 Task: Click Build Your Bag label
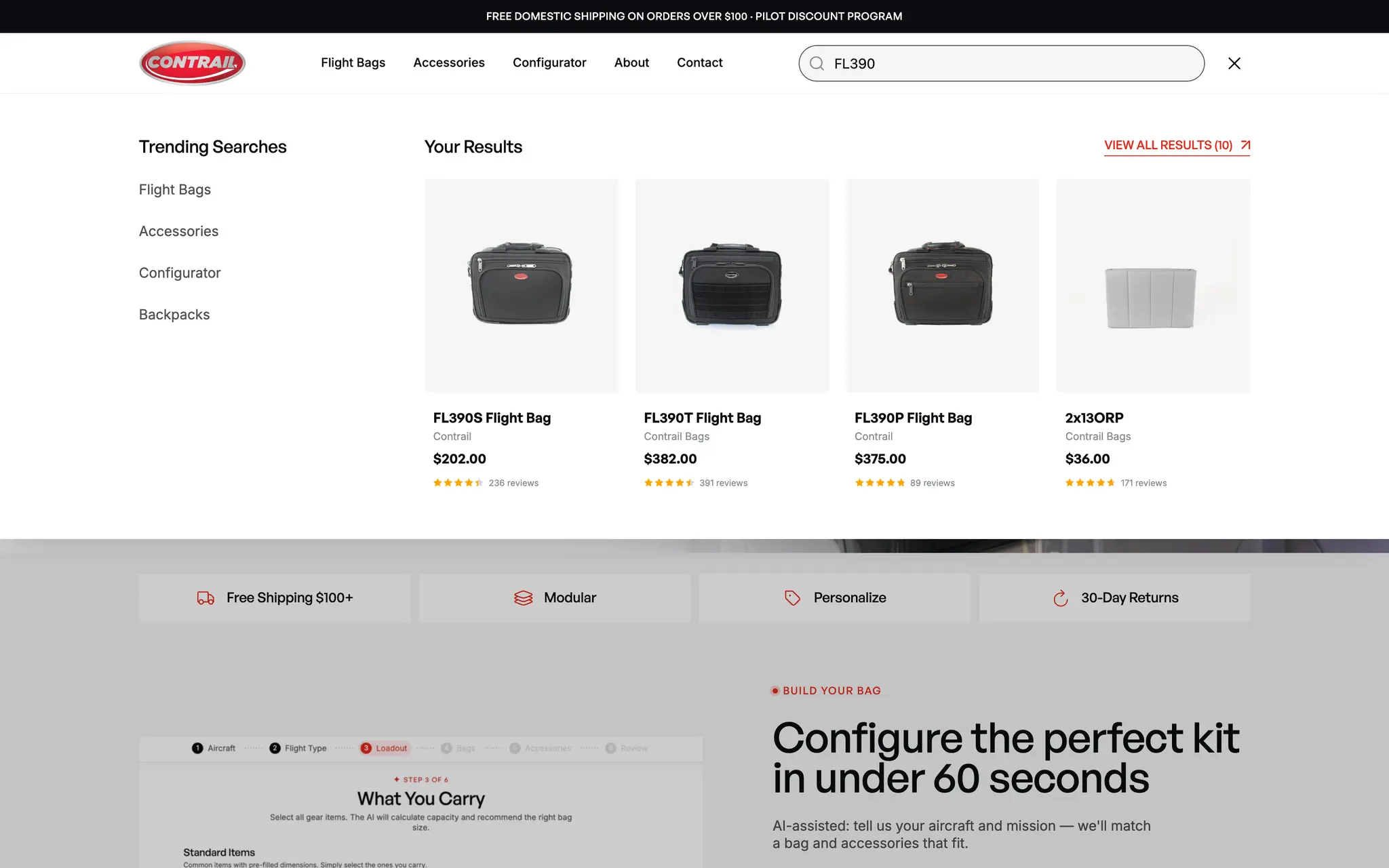(x=832, y=690)
